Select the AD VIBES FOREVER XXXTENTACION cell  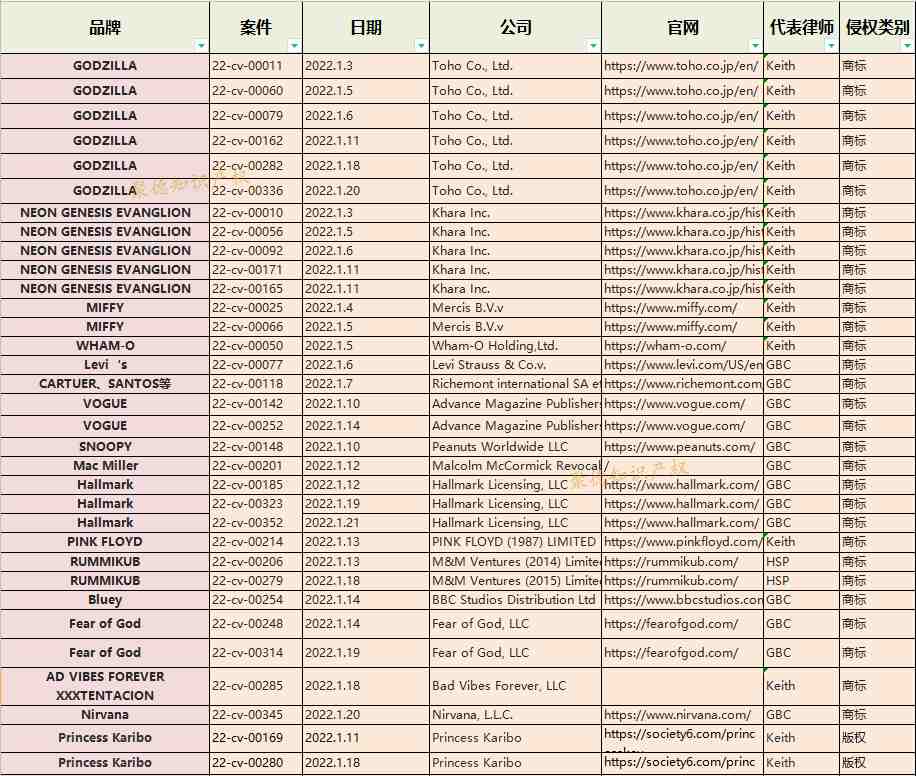pyautogui.click(x=105, y=686)
